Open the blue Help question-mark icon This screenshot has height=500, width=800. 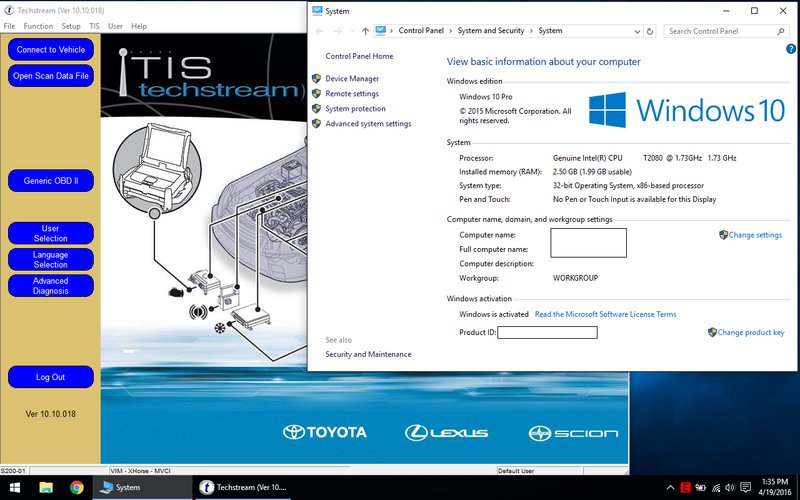[x=791, y=49]
